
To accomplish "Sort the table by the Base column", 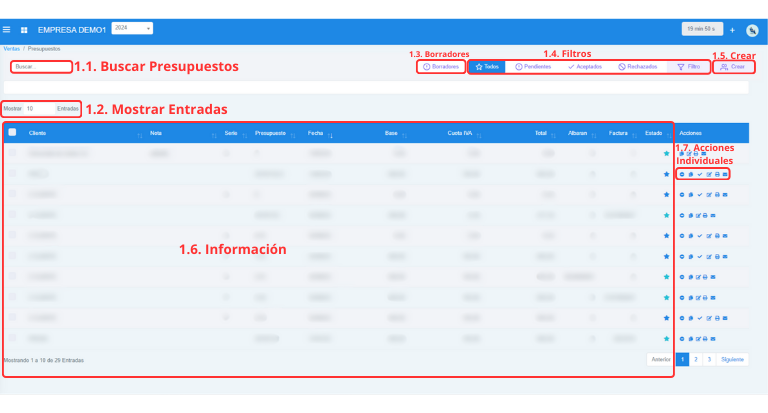I will coord(391,133).
